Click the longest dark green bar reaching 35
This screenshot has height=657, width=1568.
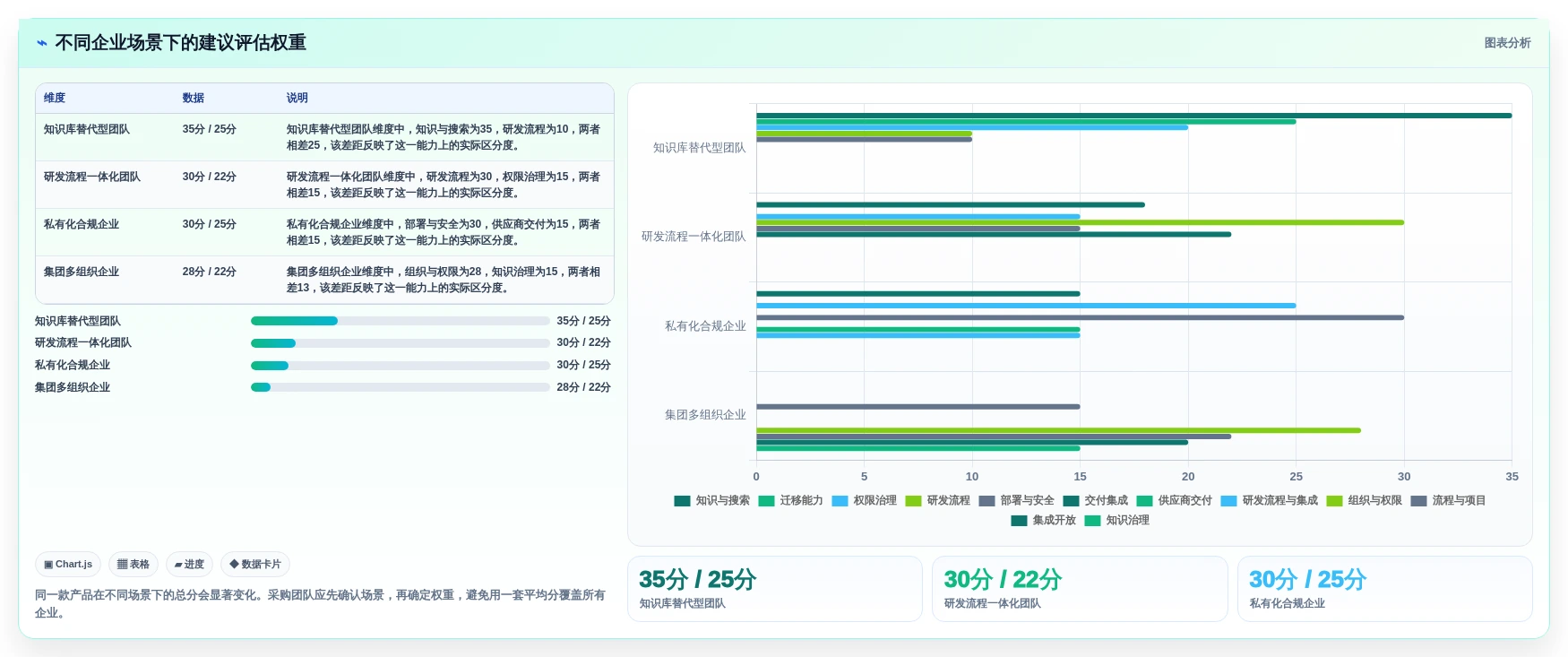pos(1133,116)
